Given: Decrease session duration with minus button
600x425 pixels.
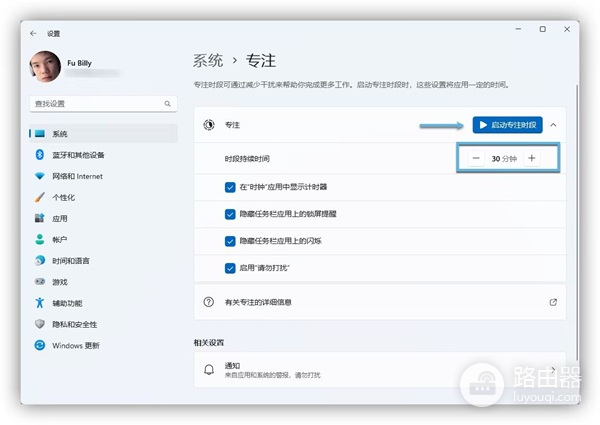Looking at the screenshot, I should point(476,158).
